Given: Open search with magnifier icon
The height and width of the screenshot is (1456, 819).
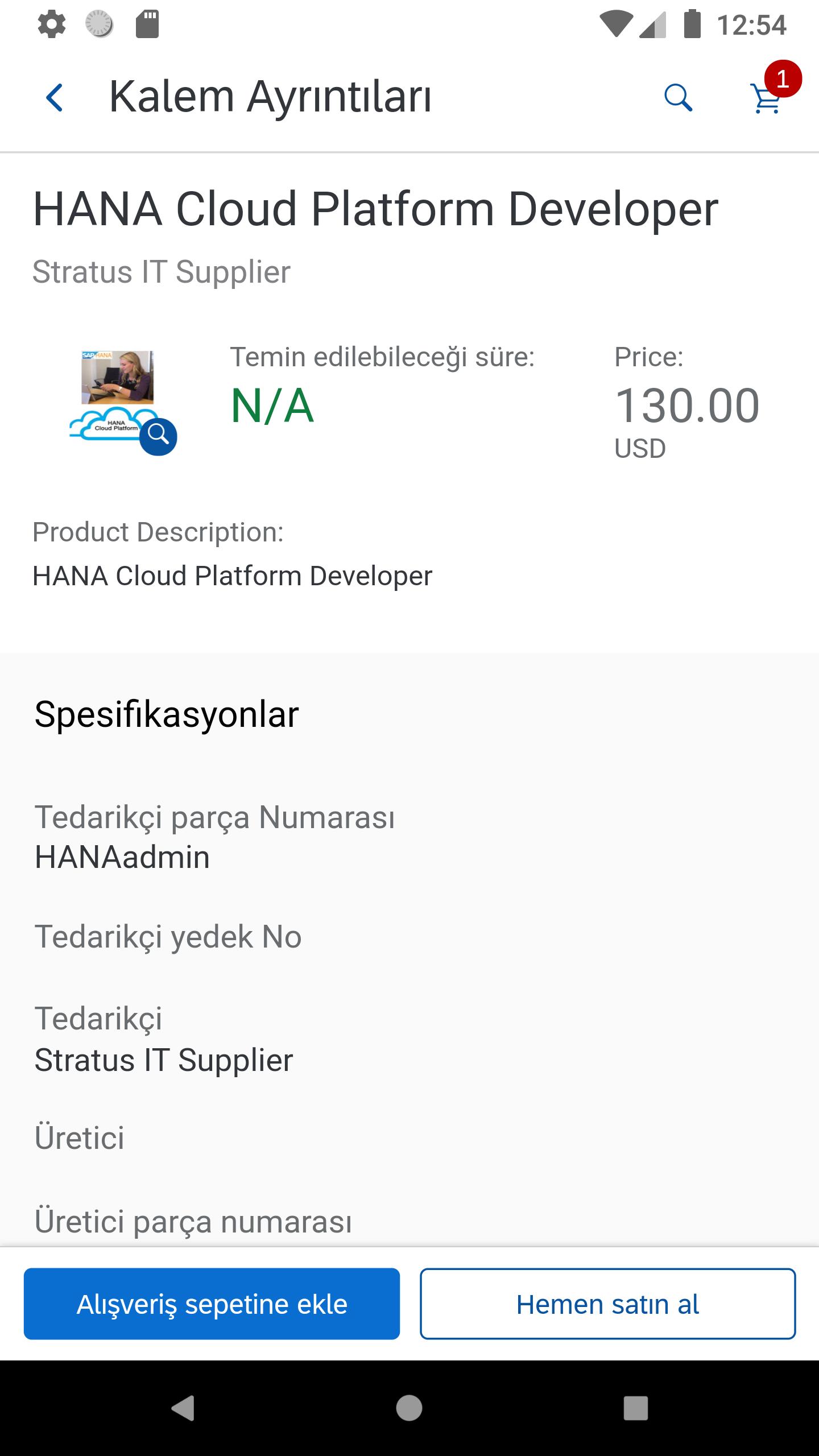Looking at the screenshot, I should [x=678, y=98].
